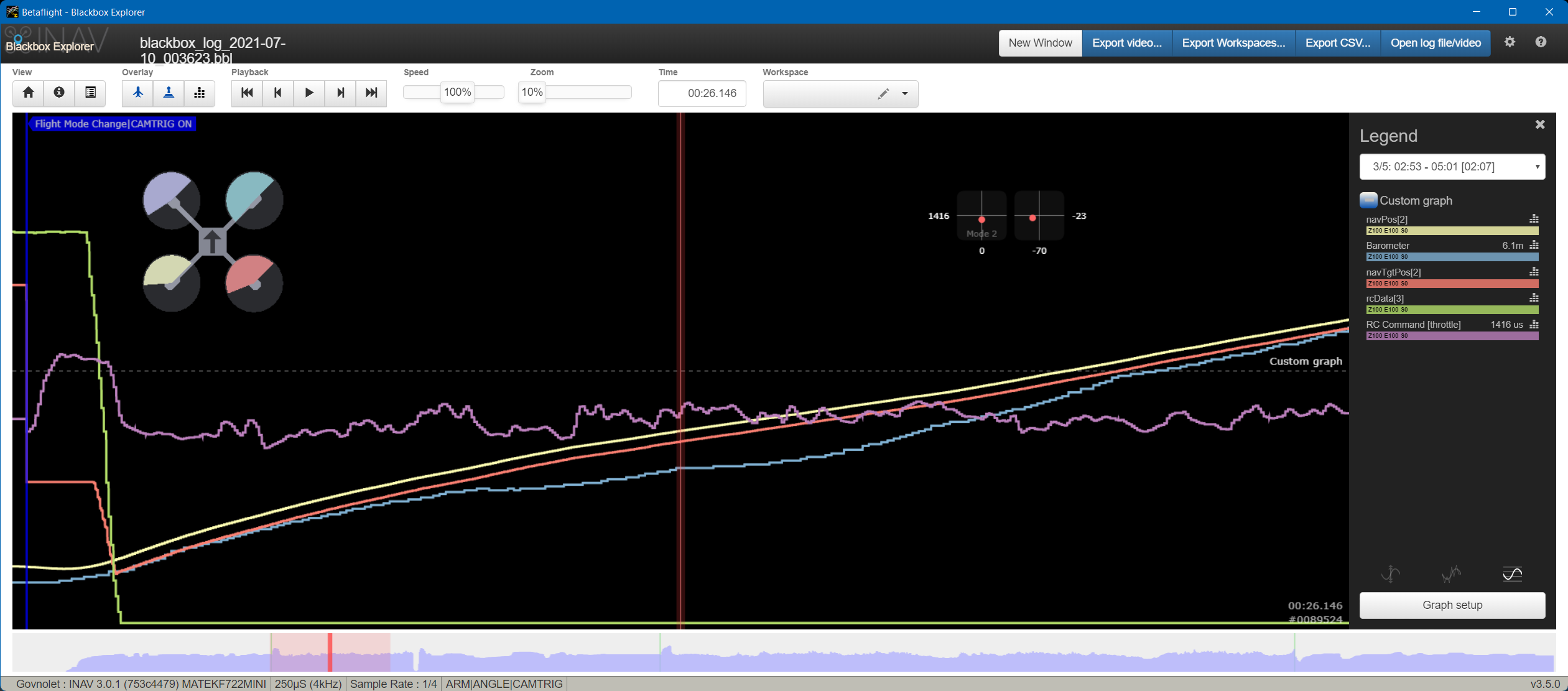Toggle the craft overlay airplane icon
This screenshot has height=691, width=1568.
[137, 93]
